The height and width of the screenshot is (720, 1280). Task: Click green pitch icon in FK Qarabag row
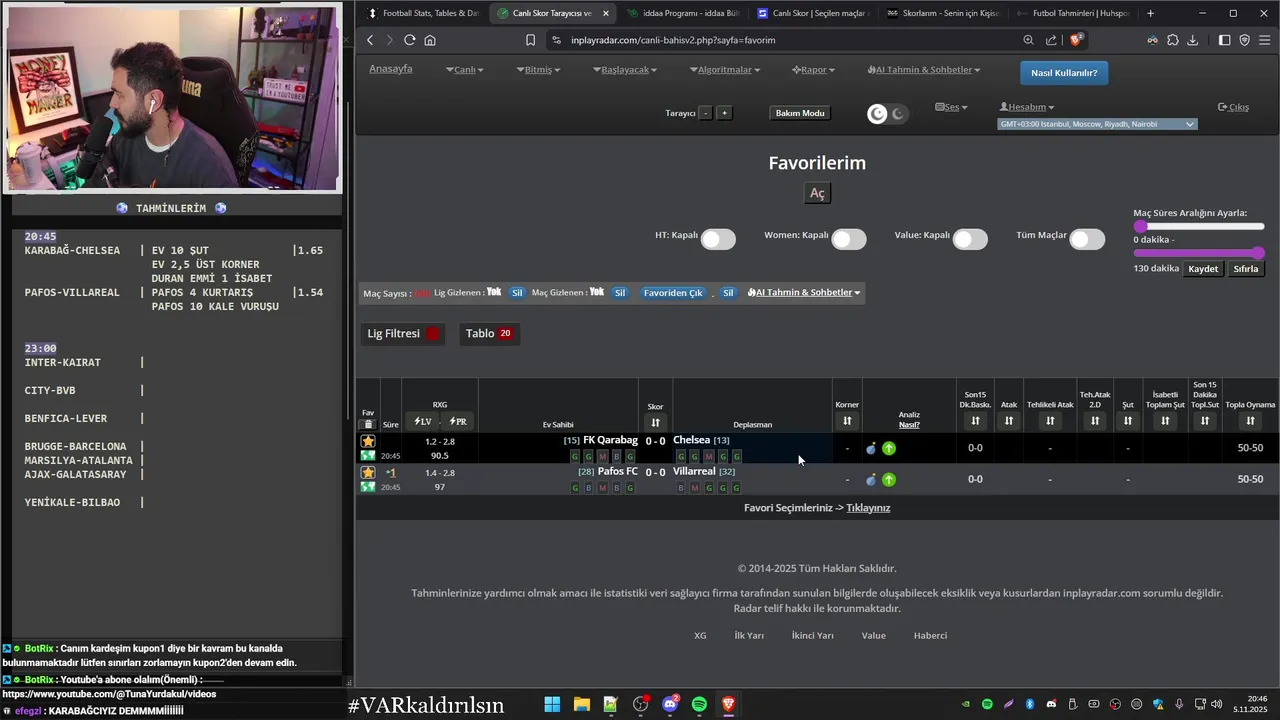point(368,456)
